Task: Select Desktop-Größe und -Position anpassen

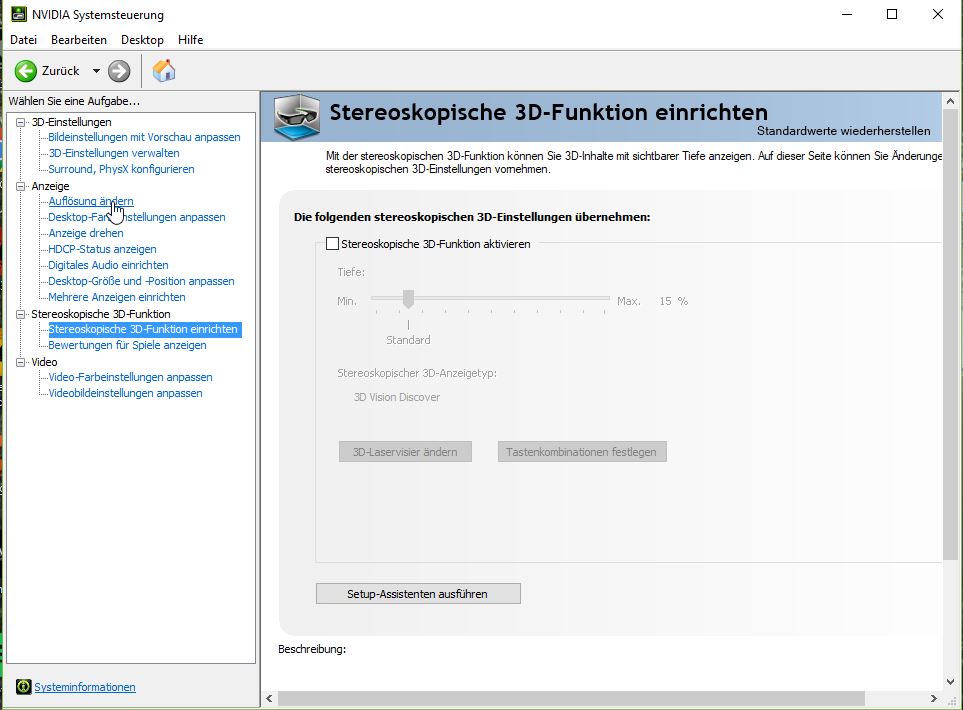Action: tap(141, 281)
